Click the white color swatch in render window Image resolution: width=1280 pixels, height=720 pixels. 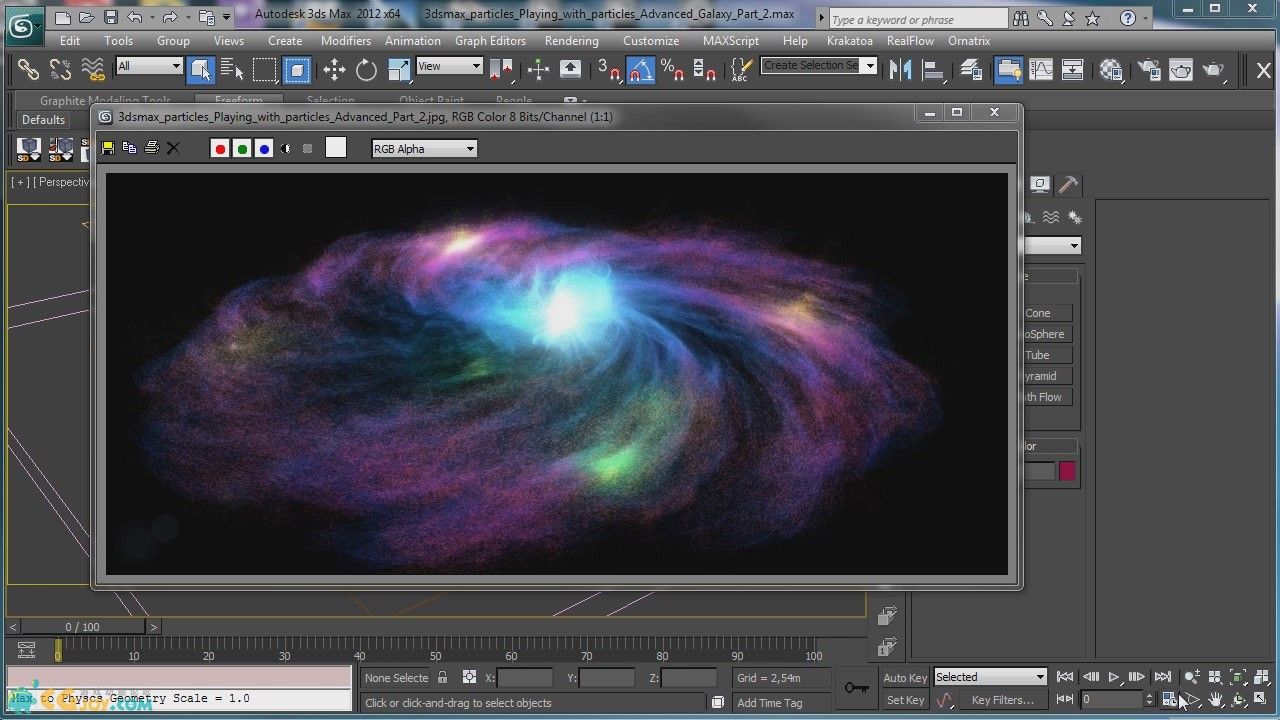click(x=336, y=148)
